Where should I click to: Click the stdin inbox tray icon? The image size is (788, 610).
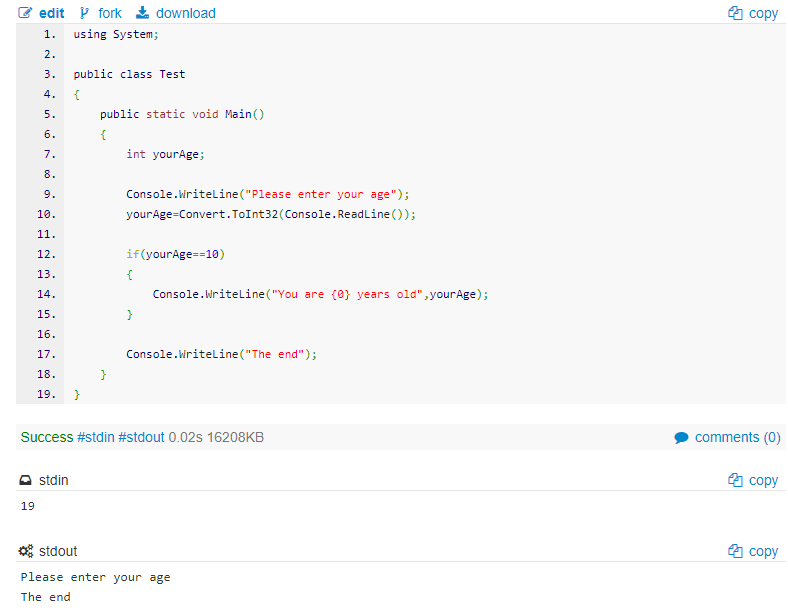[x=25, y=480]
